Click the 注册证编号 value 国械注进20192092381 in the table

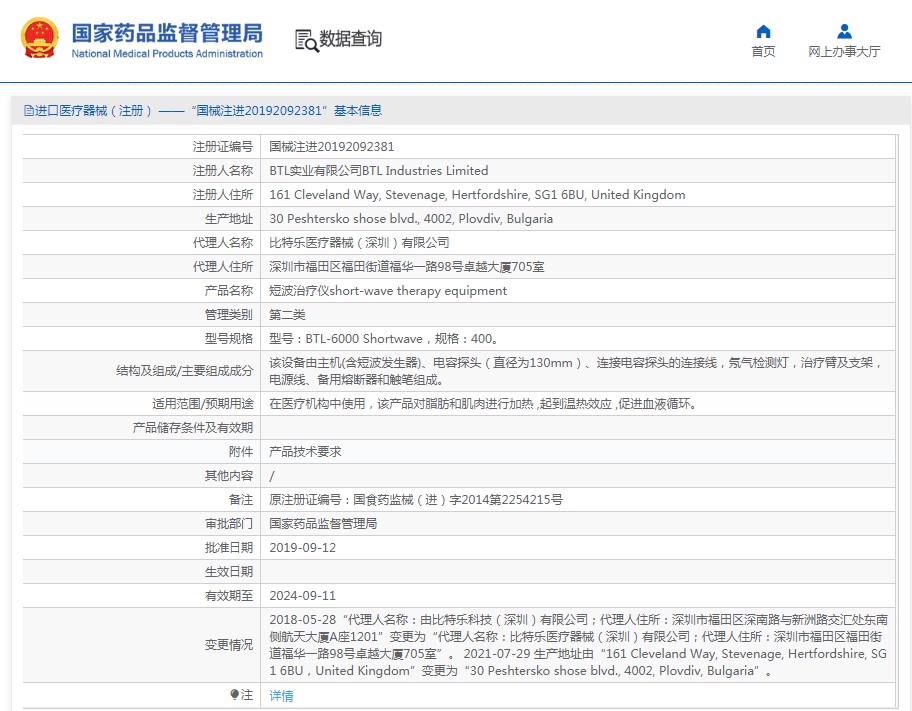pyautogui.click(x=332, y=147)
